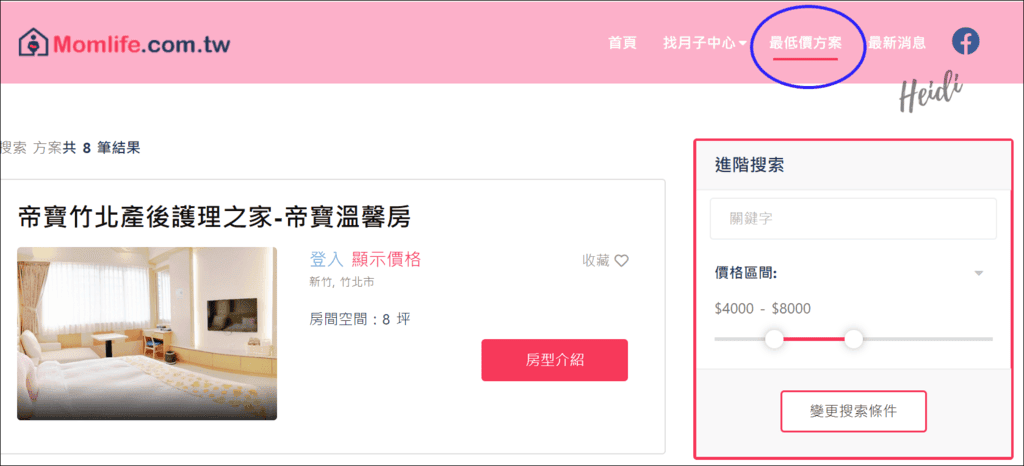Viewport: 1024px width, 466px height.
Task: Click the 變更搜索條件 button
Action: tap(854, 411)
